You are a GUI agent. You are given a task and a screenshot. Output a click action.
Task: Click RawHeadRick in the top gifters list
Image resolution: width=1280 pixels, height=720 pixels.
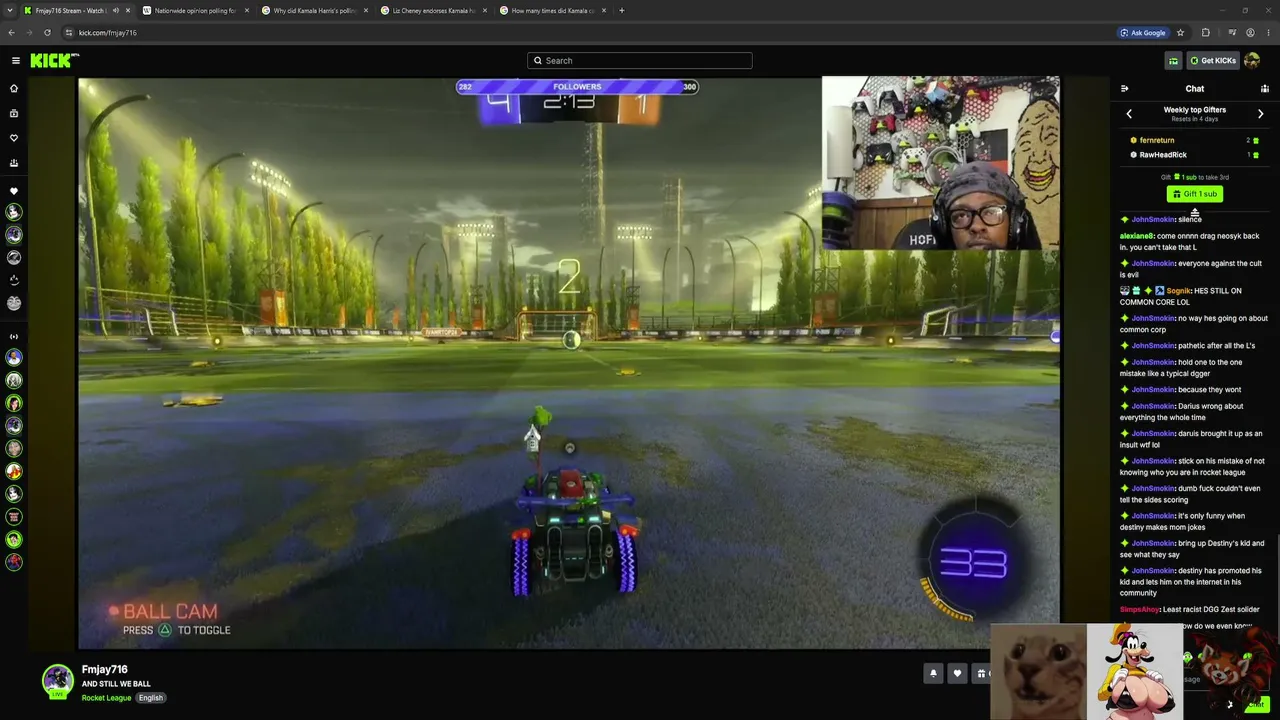point(1163,155)
